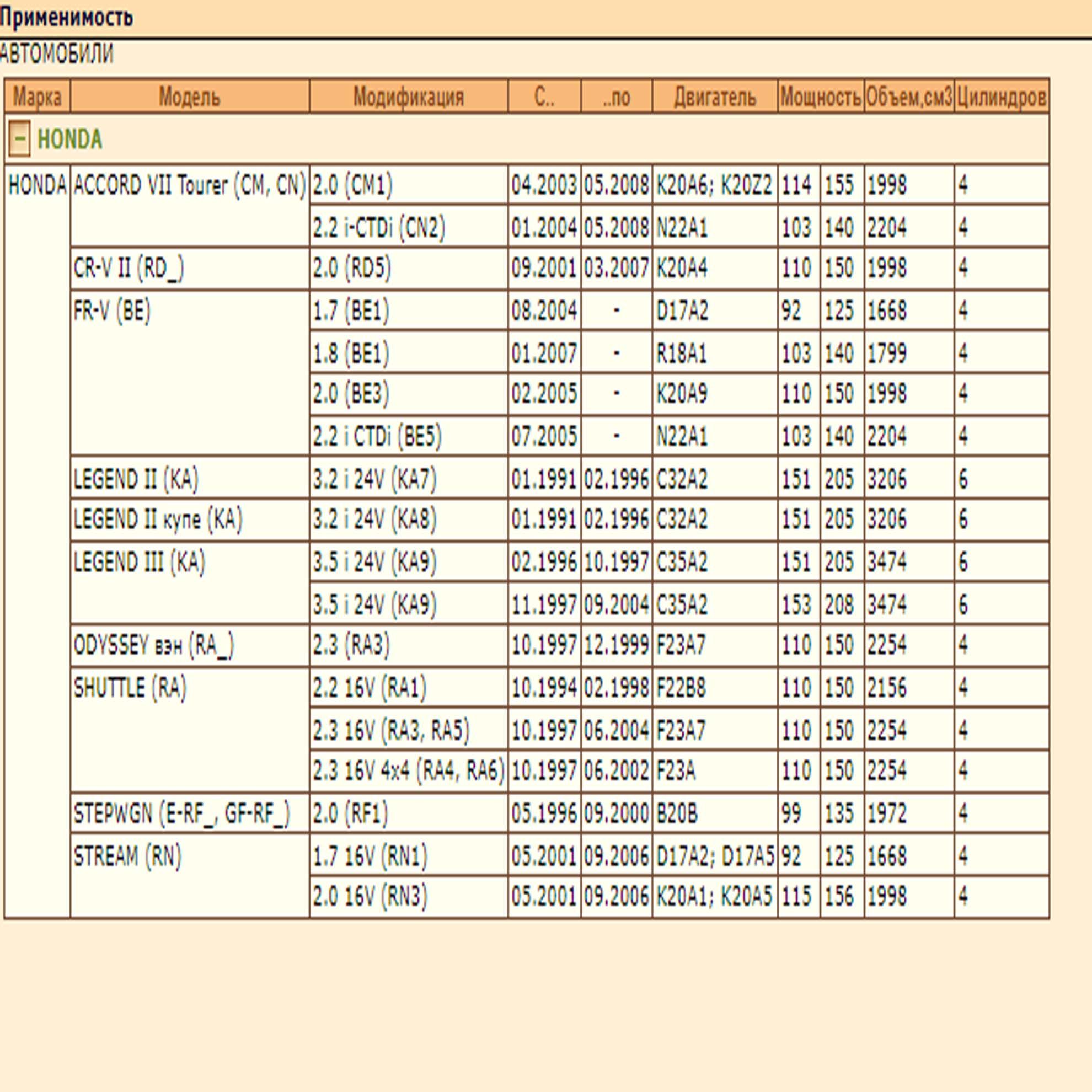
Task: Click engine code K20A1; K20A5
Action: (714, 896)
